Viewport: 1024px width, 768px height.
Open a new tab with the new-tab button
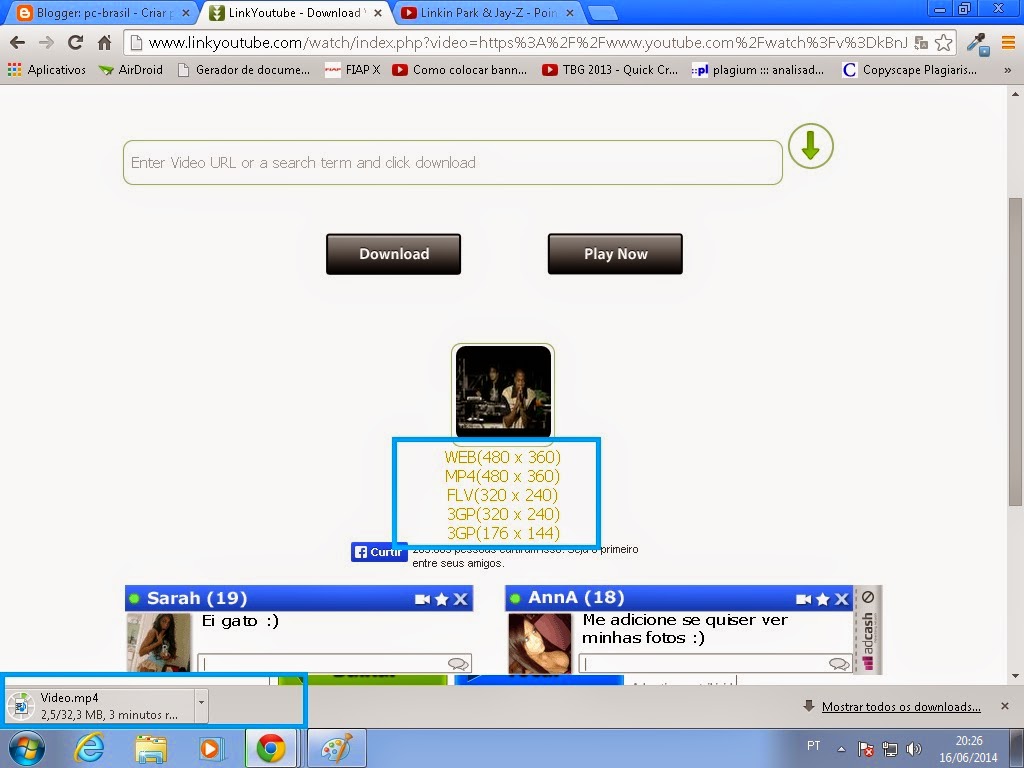602,12
